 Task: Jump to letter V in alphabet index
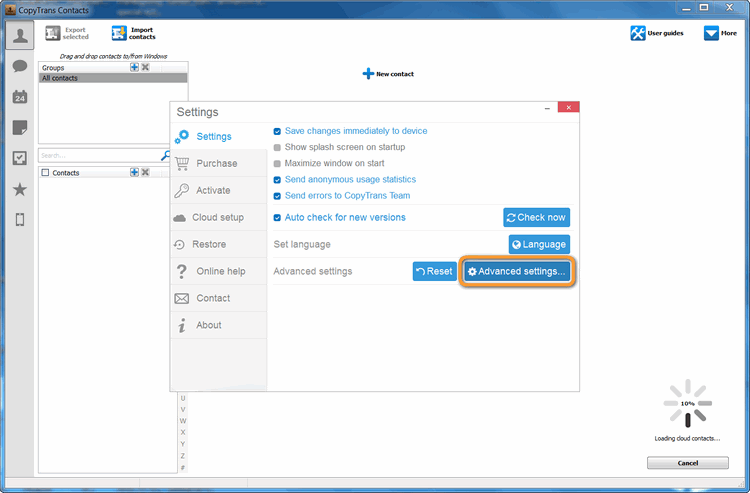(183, 409)
